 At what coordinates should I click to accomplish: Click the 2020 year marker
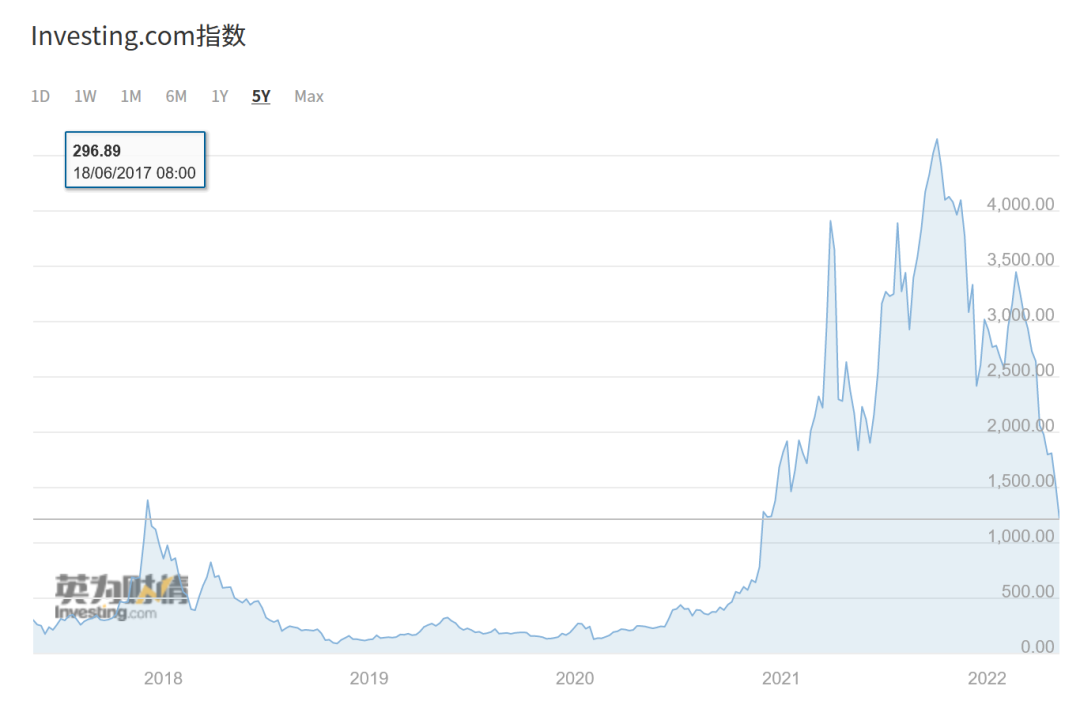575,679
